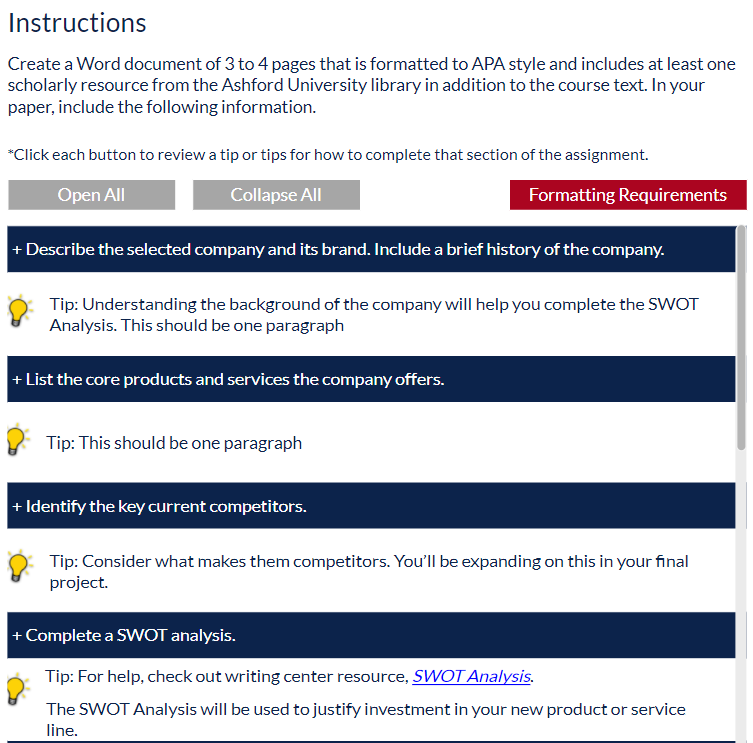Open the Formatting Requirements button
This screenshot has width=753, height=743.
coord(628,195)
